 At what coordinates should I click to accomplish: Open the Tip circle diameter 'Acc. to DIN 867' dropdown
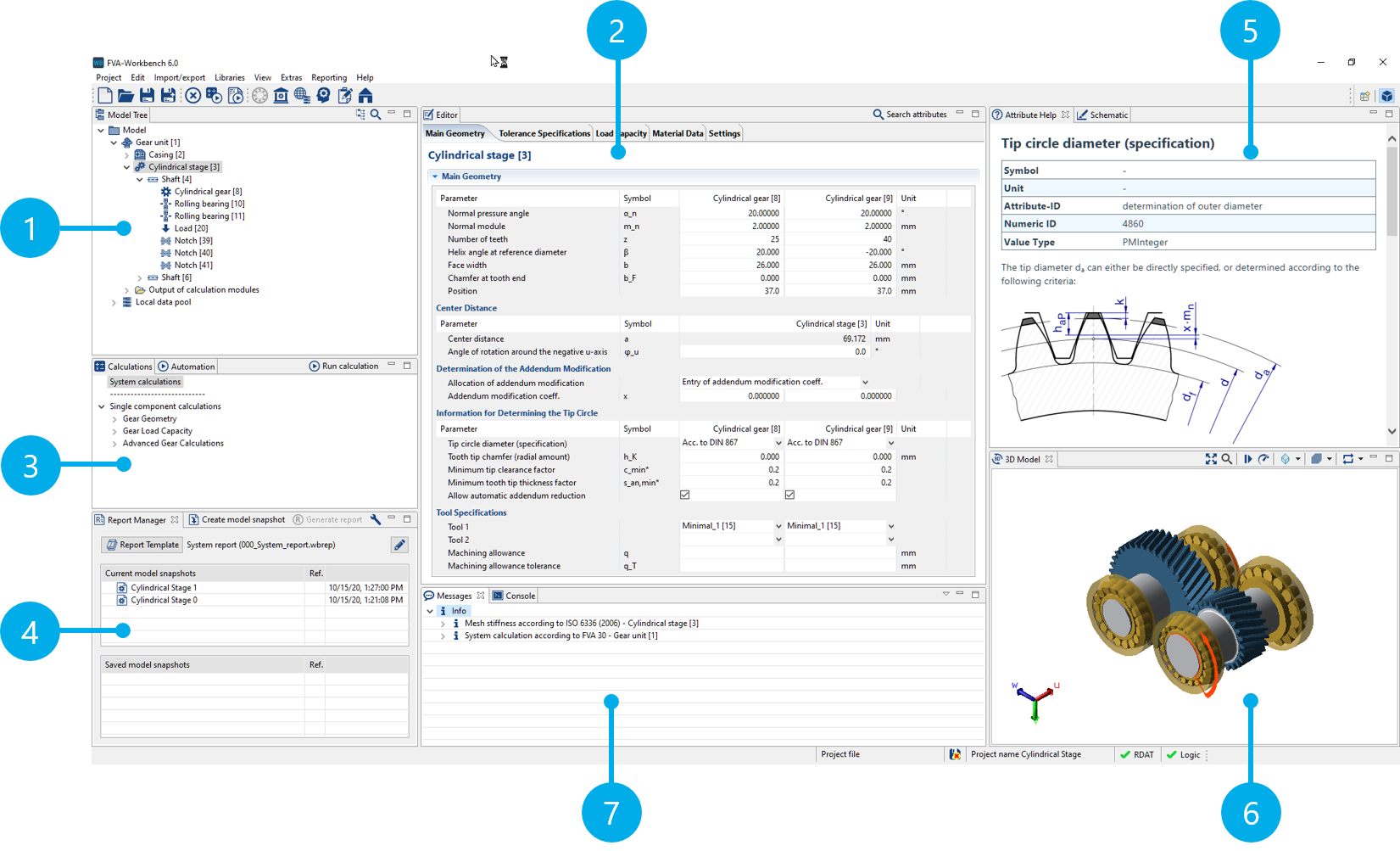pos(777,443)
